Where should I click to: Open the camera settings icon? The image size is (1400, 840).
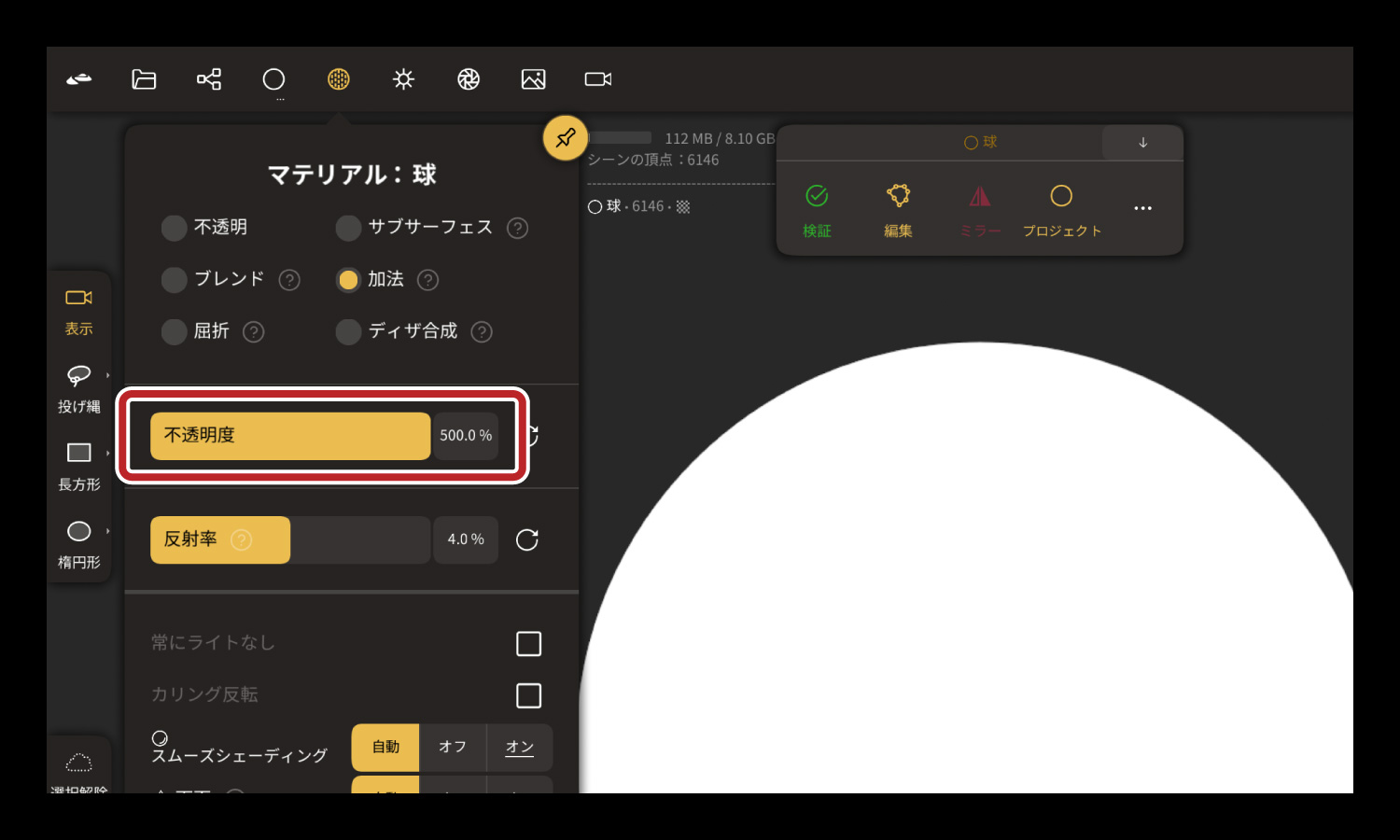pyautogui.click(x=598, y=79)
